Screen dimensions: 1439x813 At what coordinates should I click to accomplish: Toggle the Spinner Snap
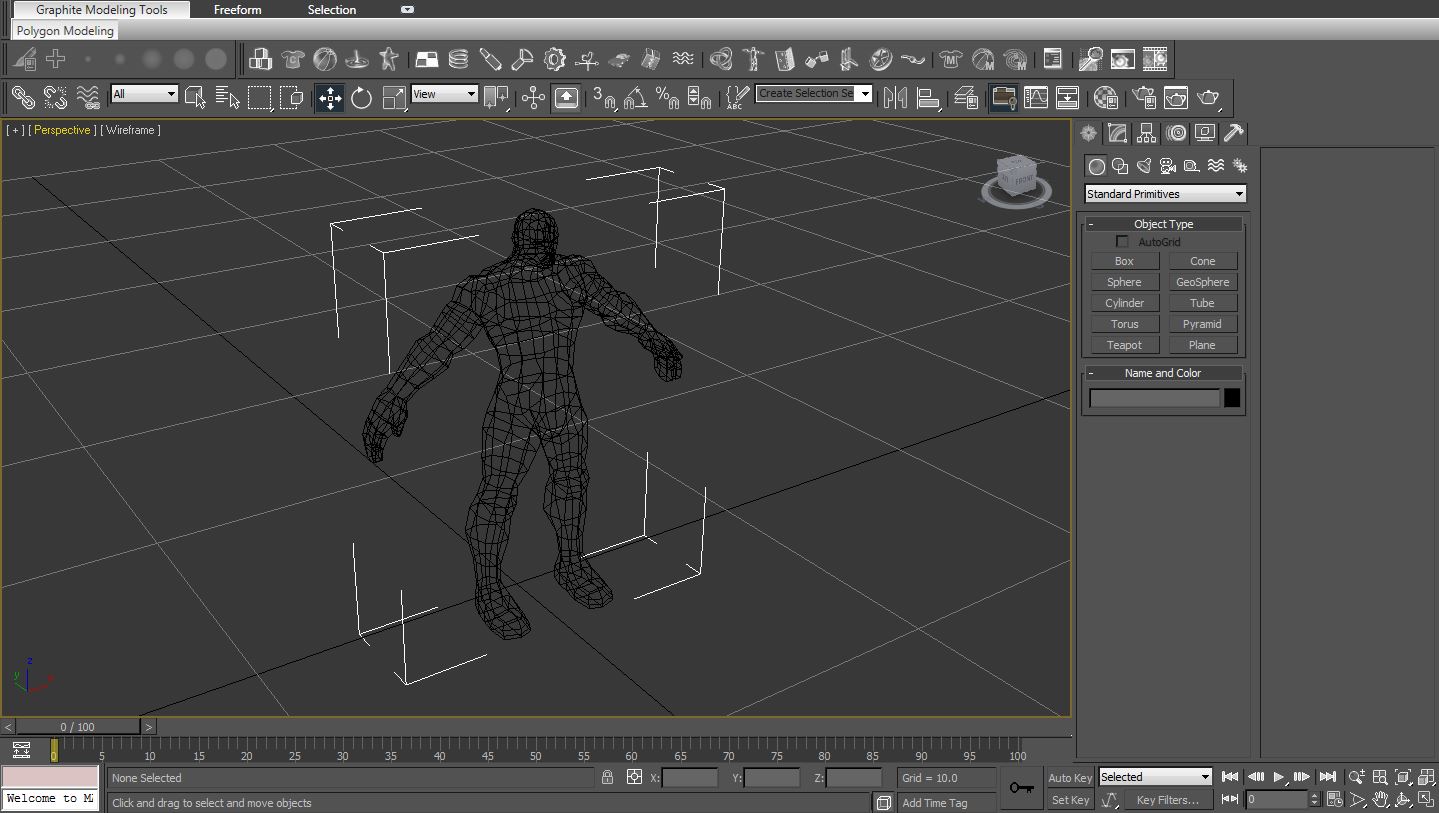pyautogui.click(x=699, y=97)
